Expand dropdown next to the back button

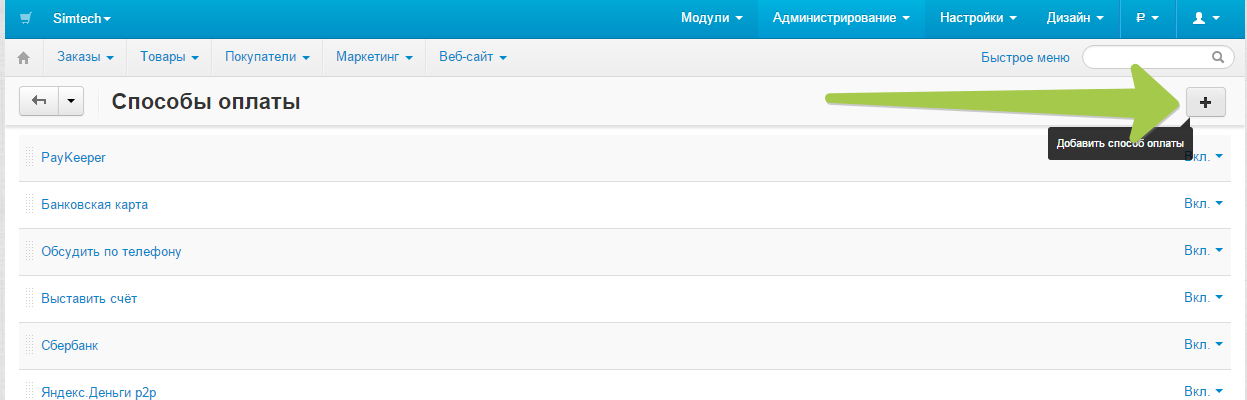[x=71, y=101]
